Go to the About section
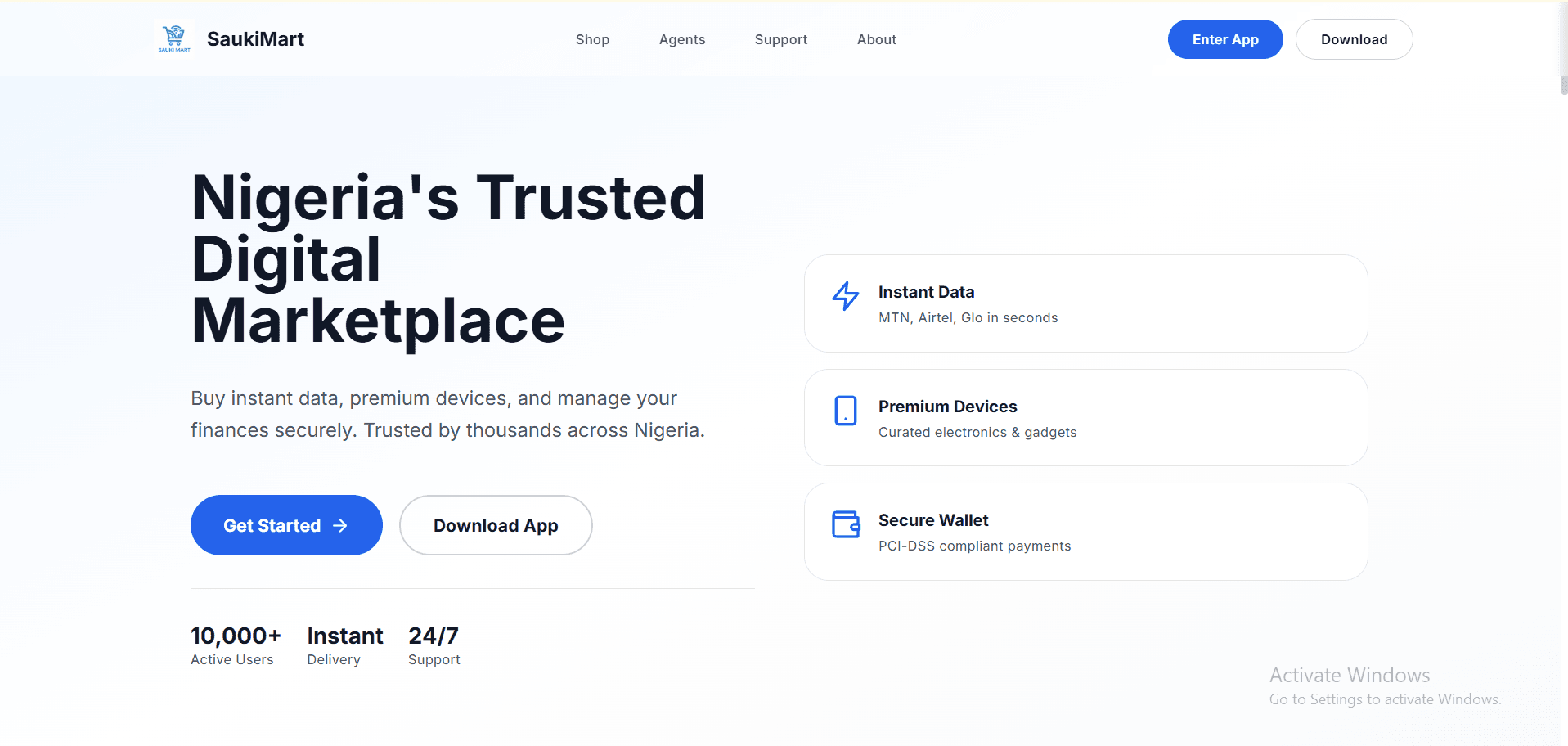 [x=876, y=39]
